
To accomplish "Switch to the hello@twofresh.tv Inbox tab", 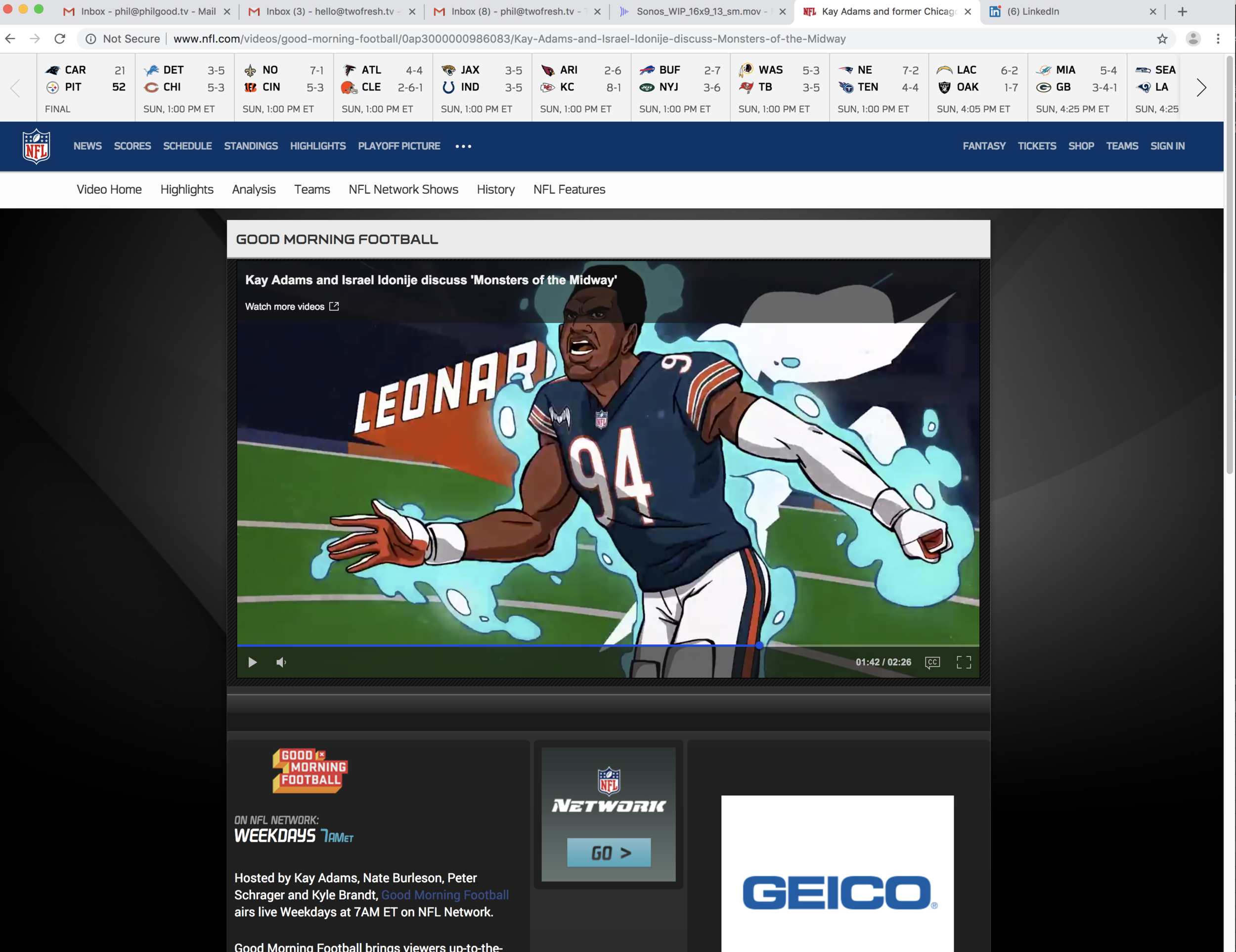I will point(332,11).
